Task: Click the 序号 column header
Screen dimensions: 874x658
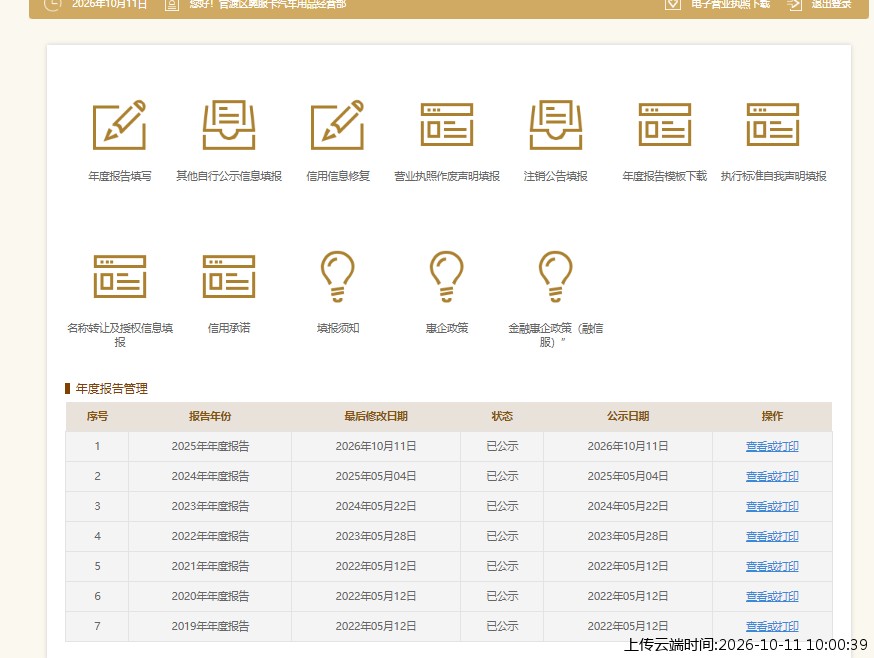Action: (98, 416)
